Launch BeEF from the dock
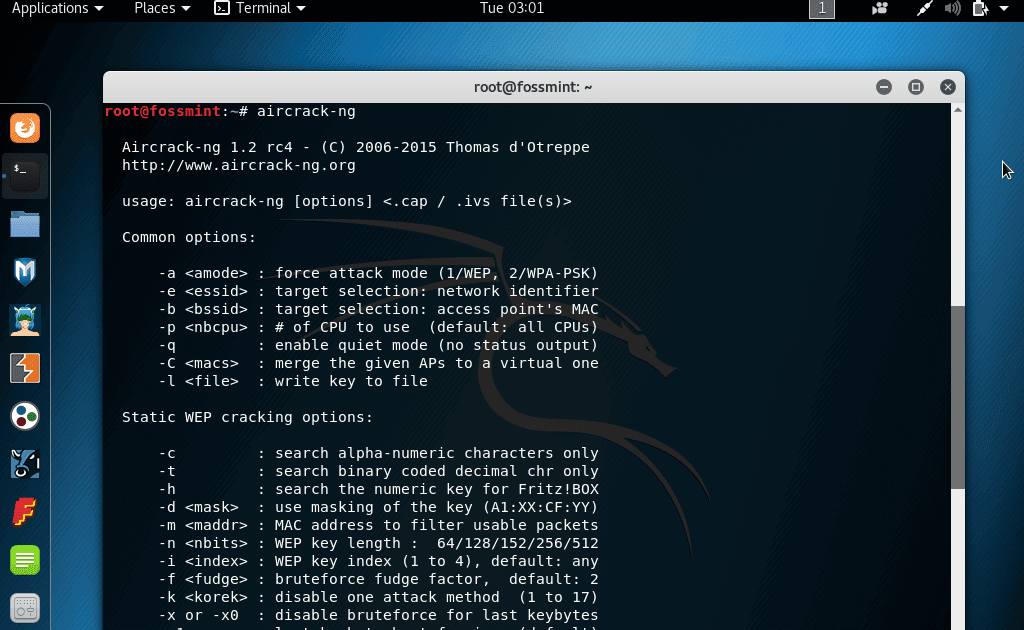This screenshot has width=1024, height=630. coord(25,464)
